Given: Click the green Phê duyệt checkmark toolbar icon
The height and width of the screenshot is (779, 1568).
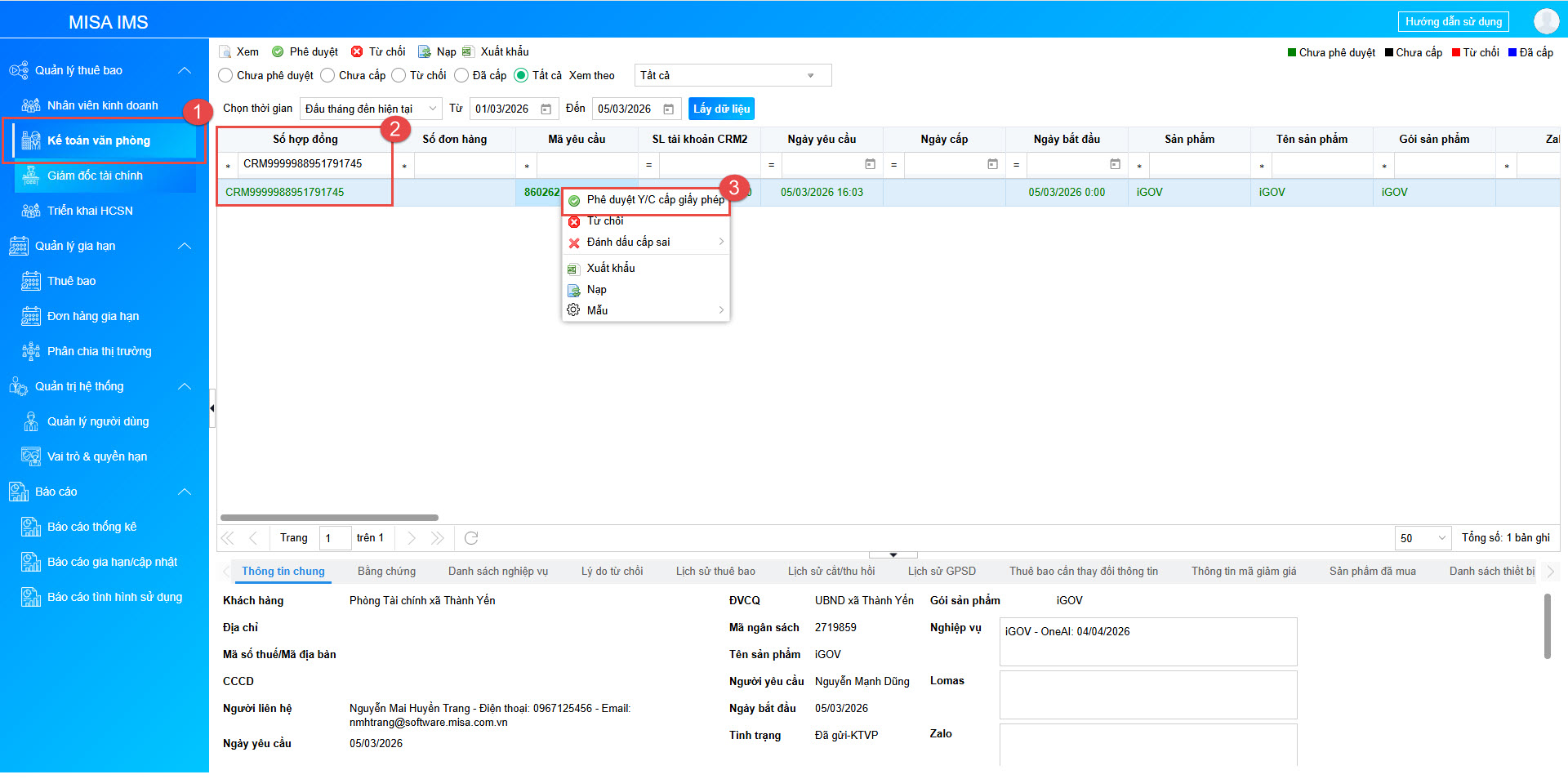Looking at the screenshot, I should point(278,52).
